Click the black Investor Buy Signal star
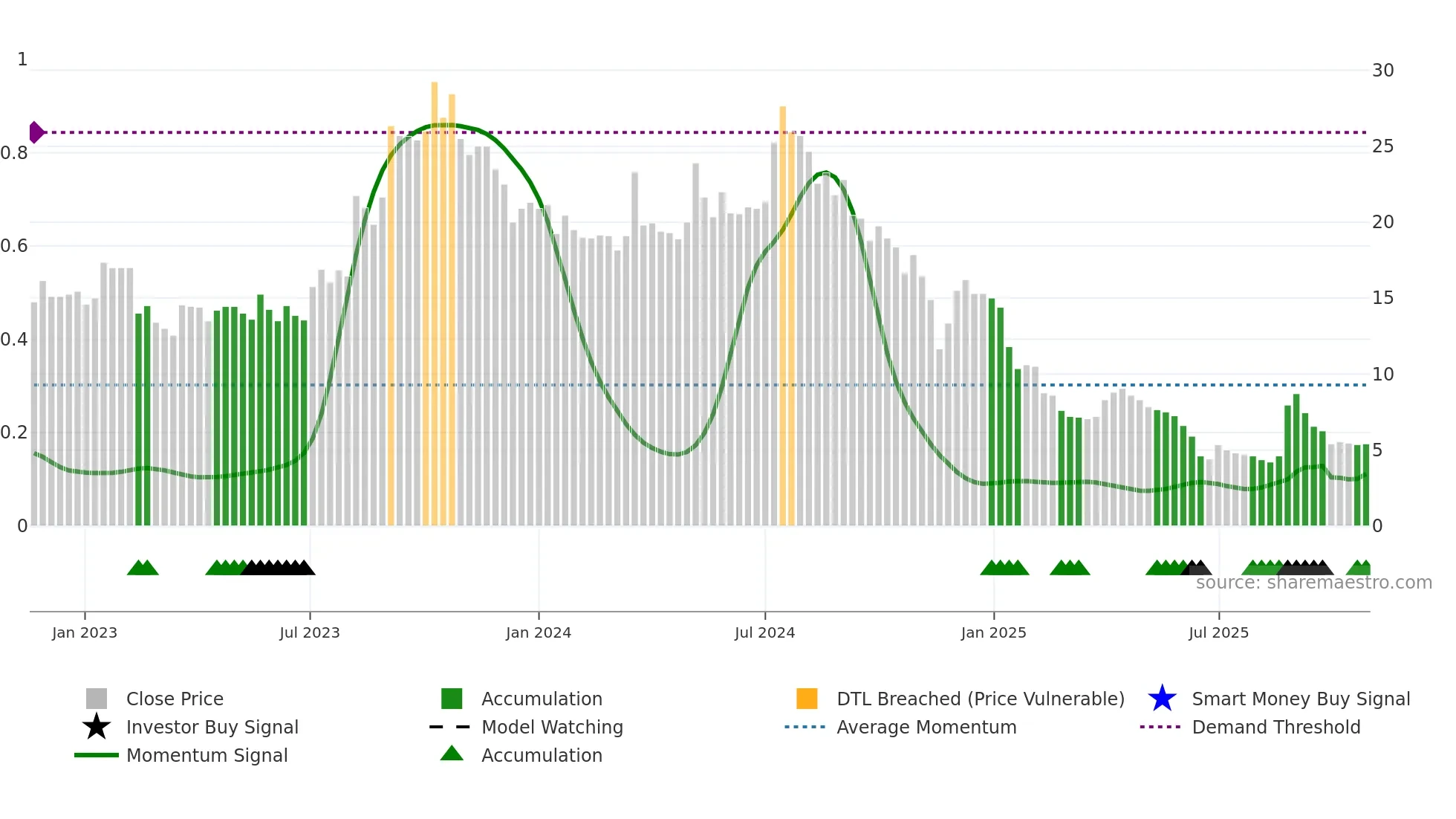Screen dimensions: 1456x819 97,727
